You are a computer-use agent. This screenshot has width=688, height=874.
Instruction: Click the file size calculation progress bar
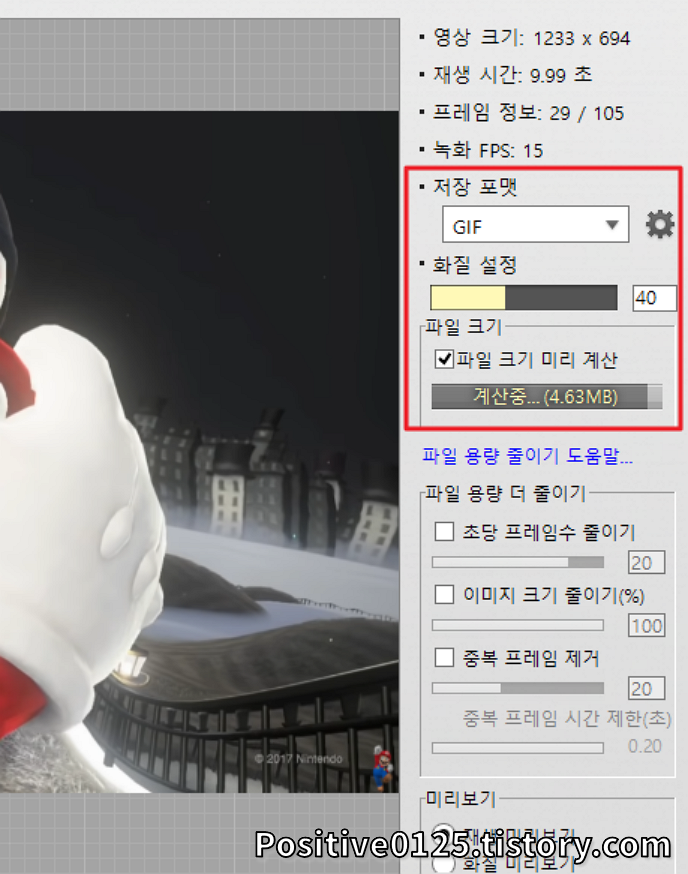[x=546, y=397]
